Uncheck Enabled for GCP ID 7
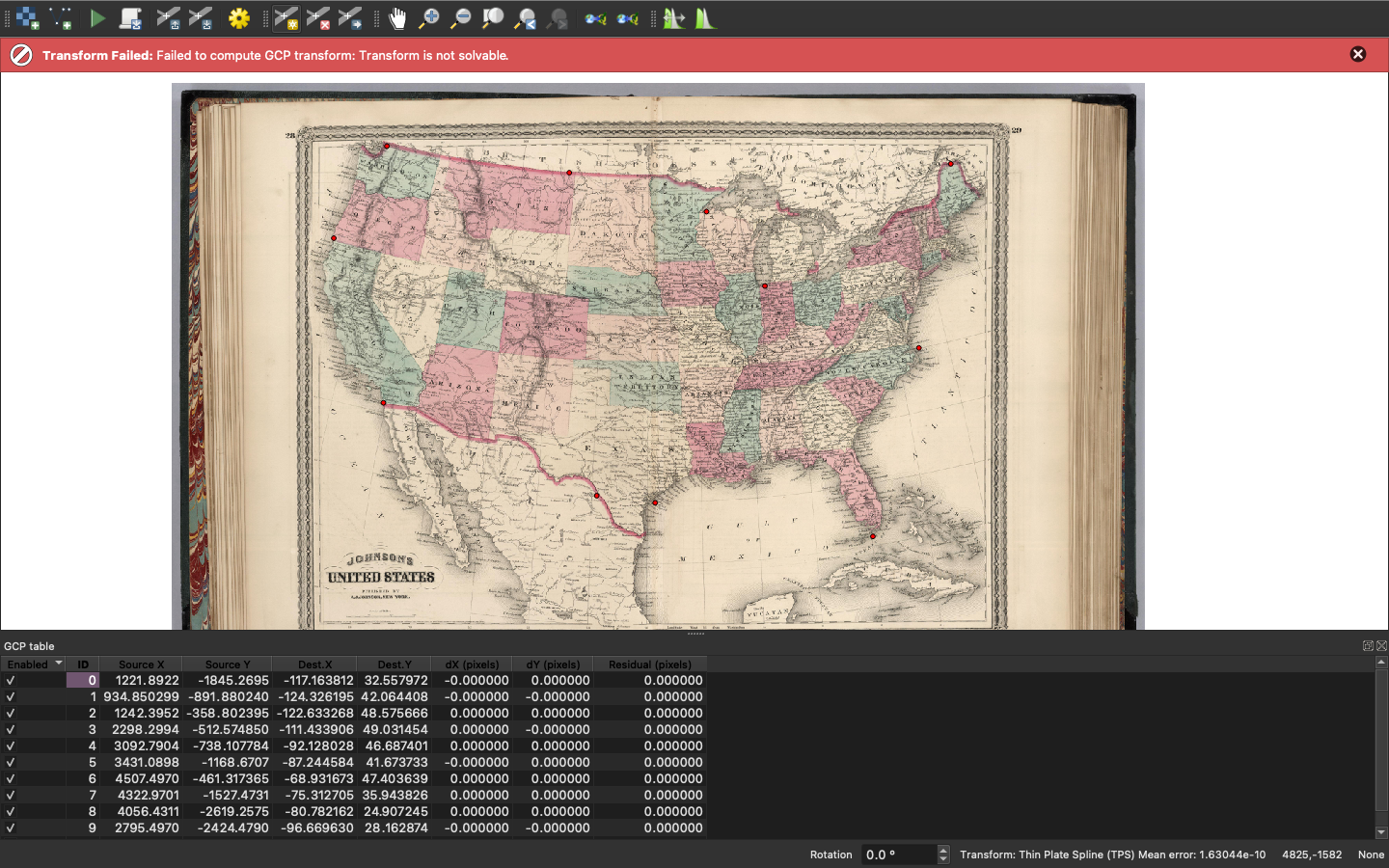The width and height of the screenshot is (1389, 868). tap(11, 795)
